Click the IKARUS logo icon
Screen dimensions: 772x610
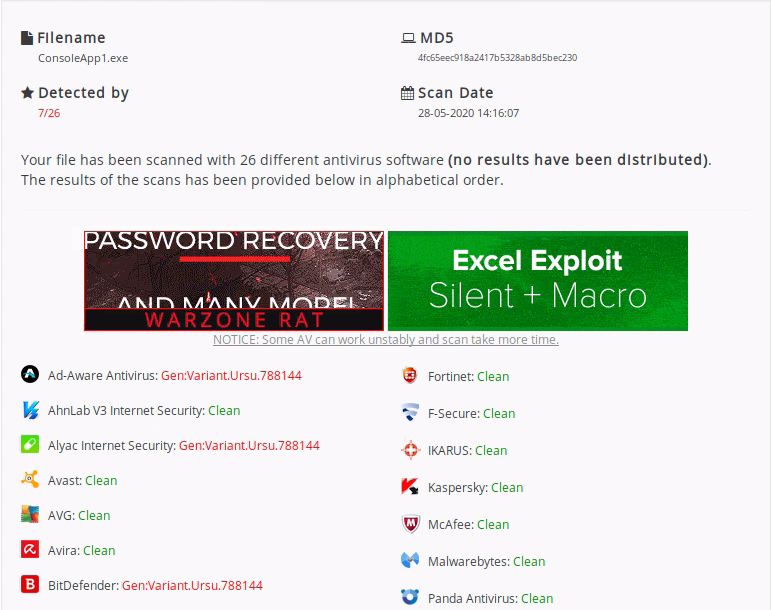coord(410,450)
